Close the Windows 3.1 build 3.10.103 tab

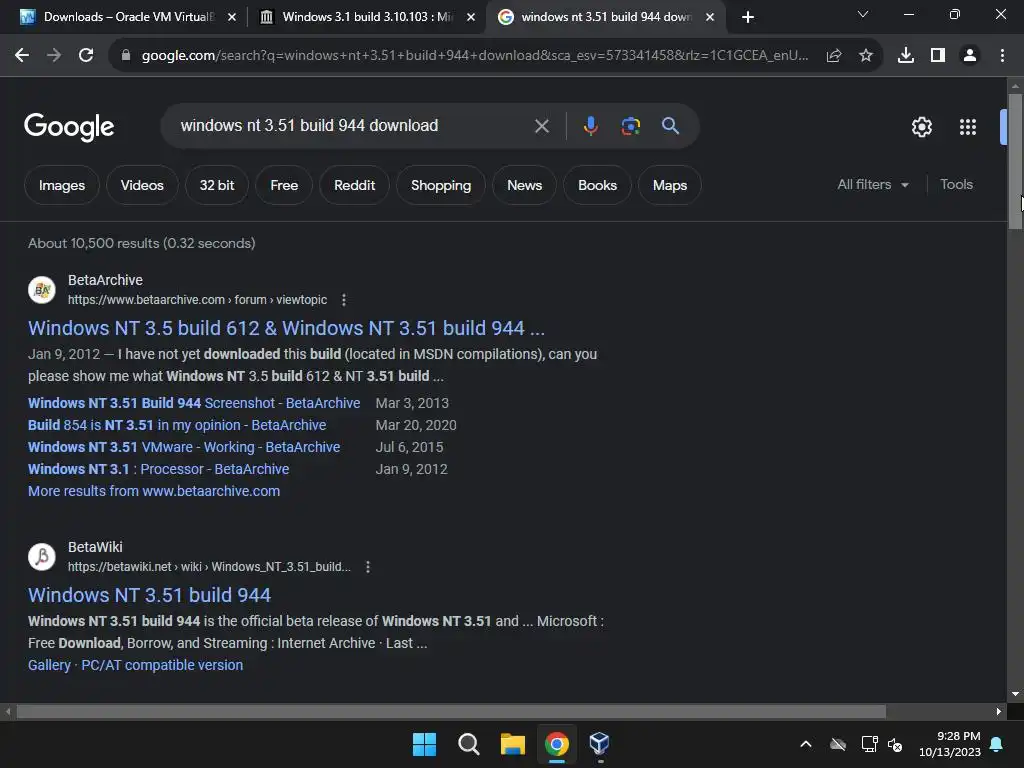pyautogui.click(x=471, y=17)
